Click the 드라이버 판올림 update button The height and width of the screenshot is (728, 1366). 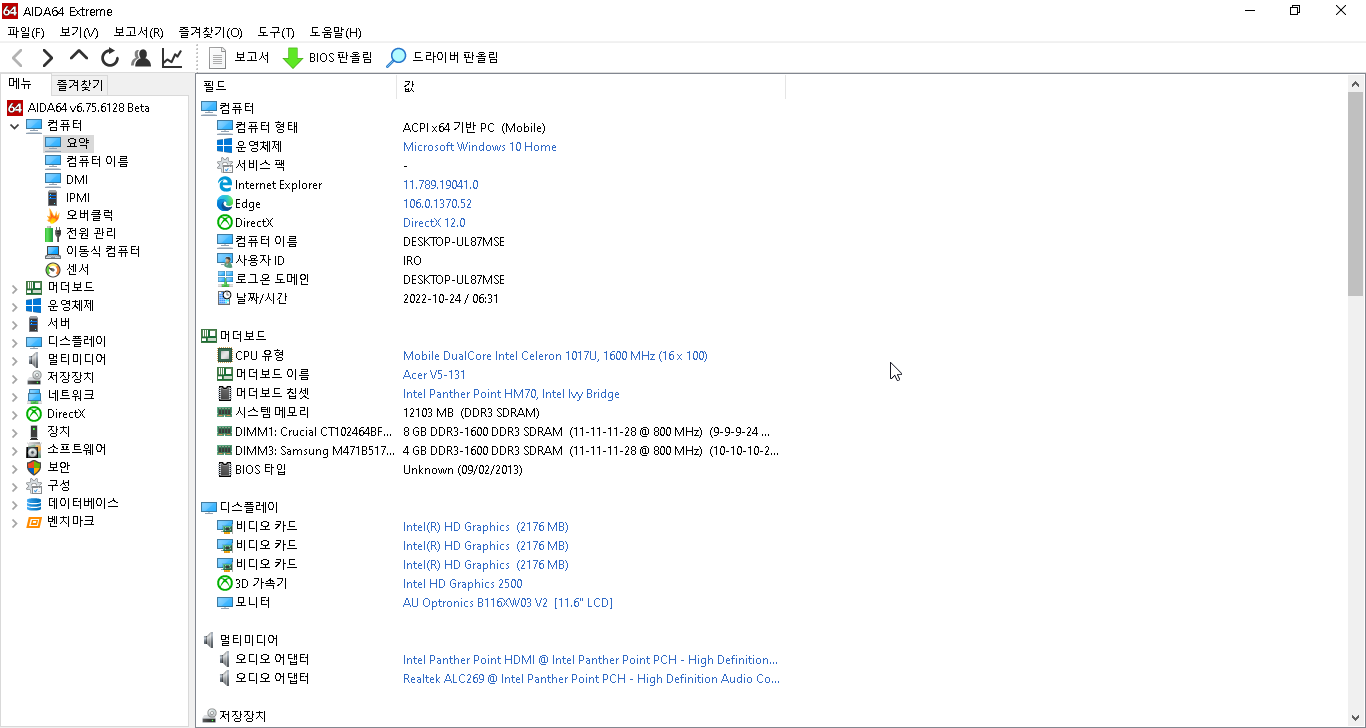tap(442, 58)
